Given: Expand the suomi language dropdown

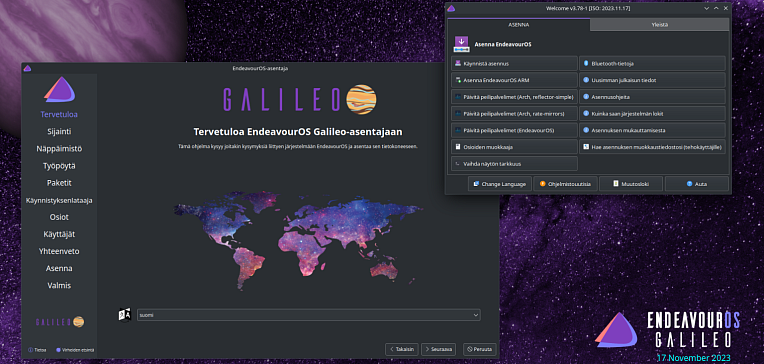Looking at the screenshot, I should (309, 315).
